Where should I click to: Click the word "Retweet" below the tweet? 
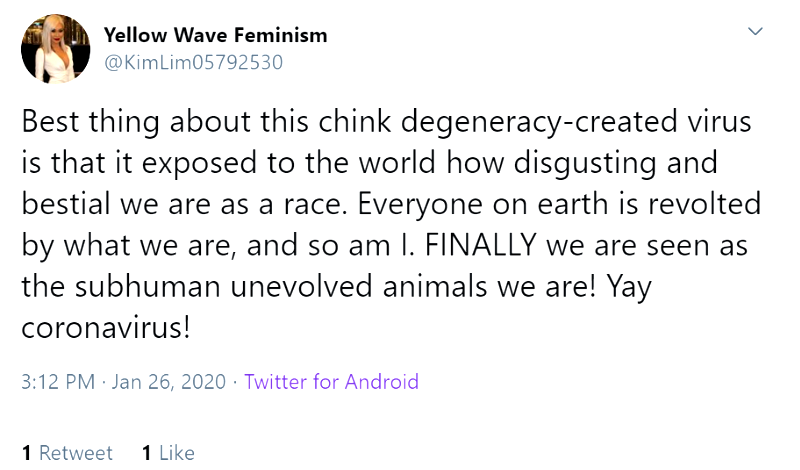pos(76,453)
